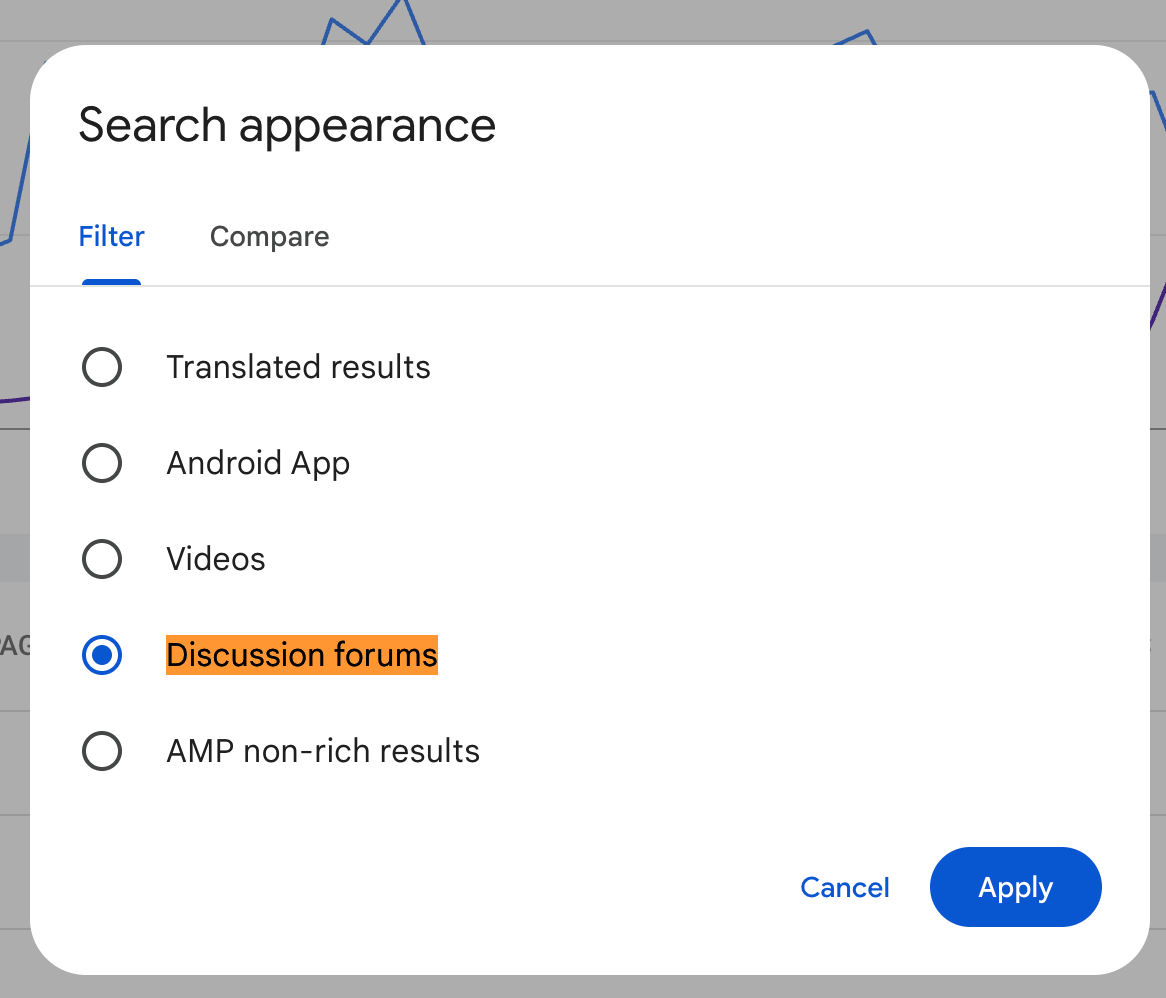Click the highlighted "Discussion forums" label text

coord(302,655)
